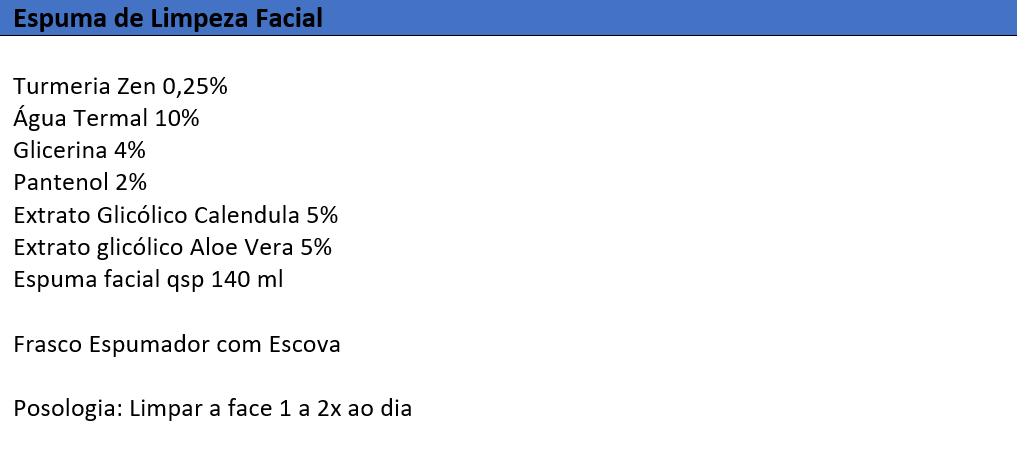Select the word 'Escova'
Screen dimensions: 1017x455
pos(304,345)
